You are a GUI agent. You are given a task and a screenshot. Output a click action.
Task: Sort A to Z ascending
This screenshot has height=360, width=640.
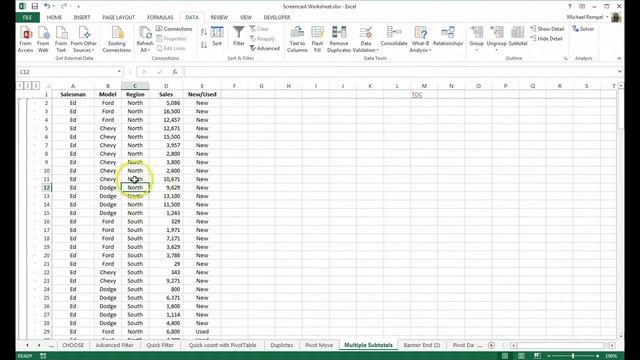pos(204,31)
